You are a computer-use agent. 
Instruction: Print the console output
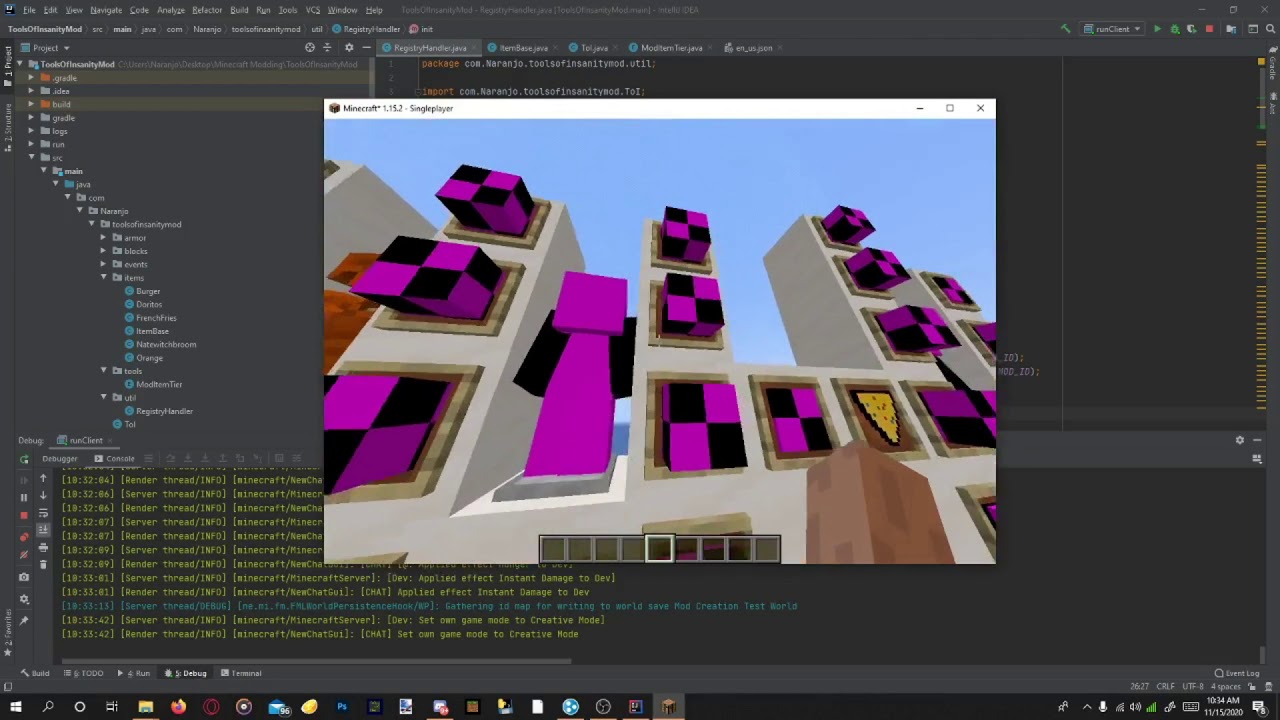[x=43, y=547]
